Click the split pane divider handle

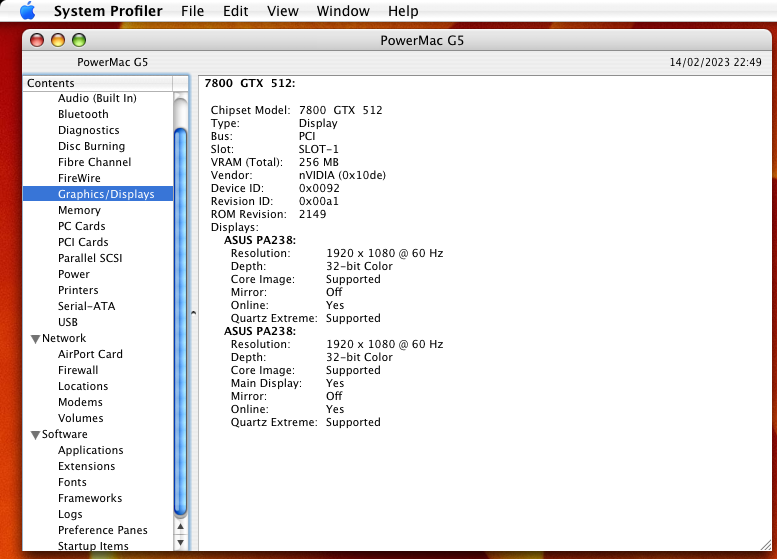[x=193, y=313]
